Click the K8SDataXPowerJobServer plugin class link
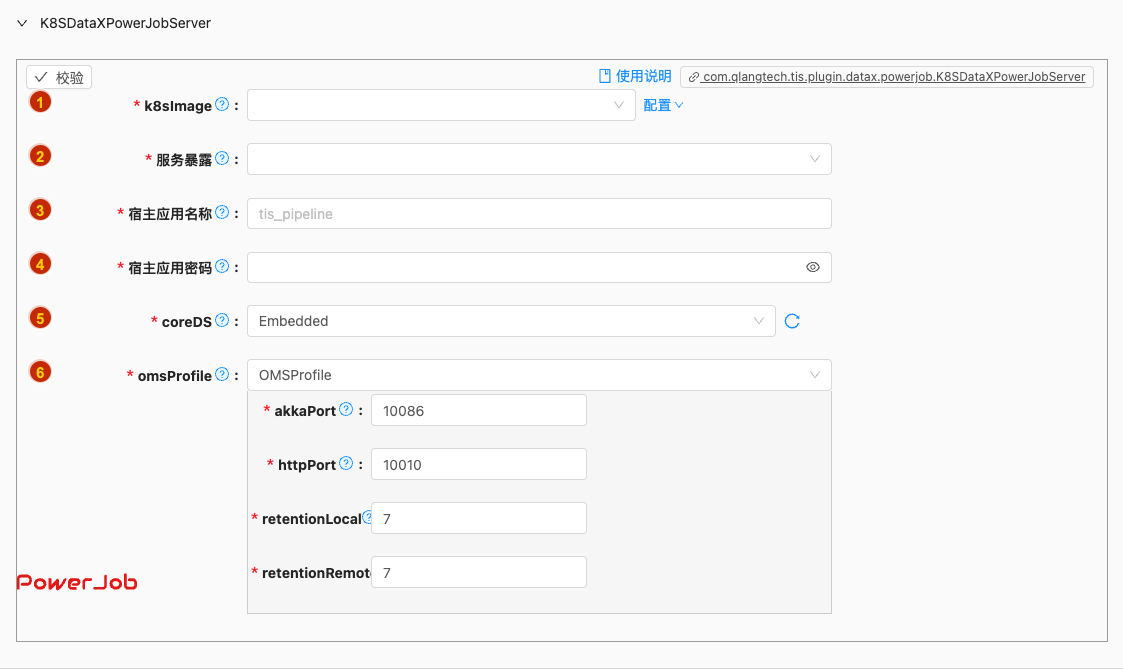Image resolution: width=1123 pixels, height=669 pixels. 886,77
